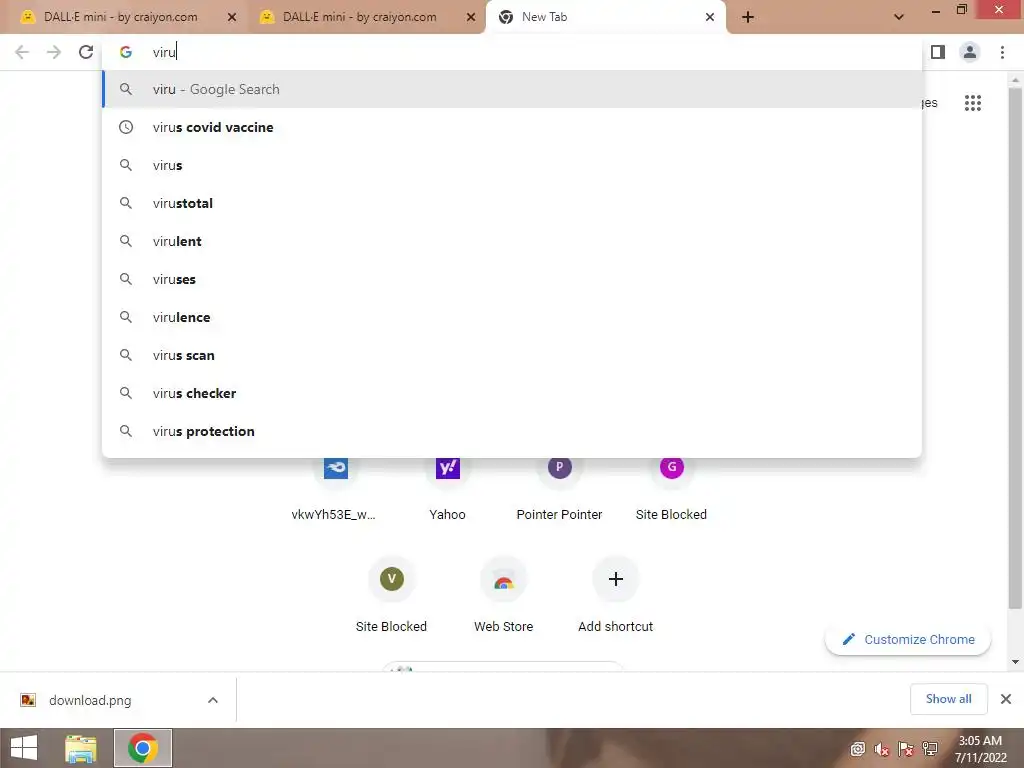Select 'virus covid vaccine' history suggestion
This screenshot has height=768, width=1024.
[x=511, y=127]
